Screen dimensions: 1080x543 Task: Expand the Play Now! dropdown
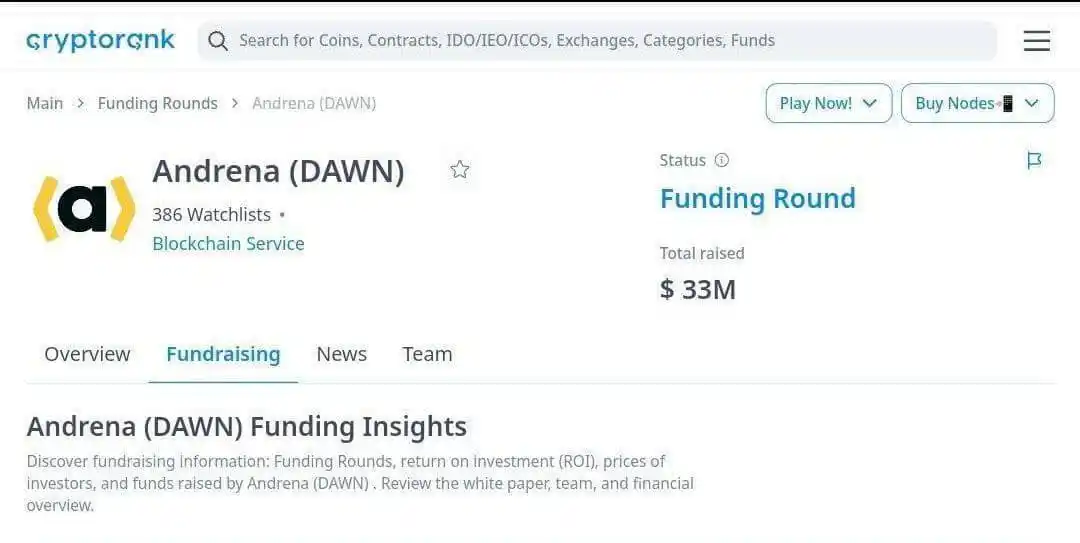(x=829, y=103)
